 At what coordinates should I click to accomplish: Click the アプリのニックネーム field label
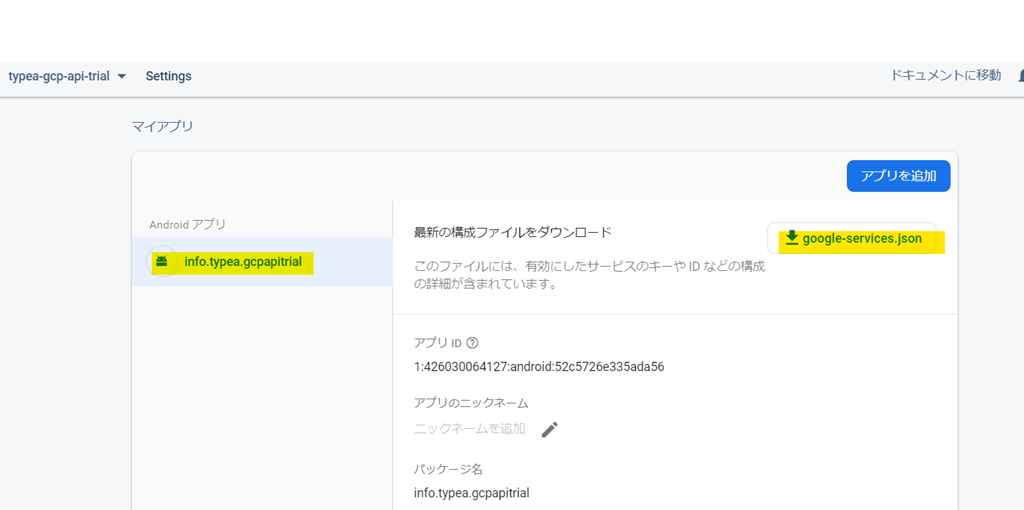pyautogui.click(x=471, y=403)
